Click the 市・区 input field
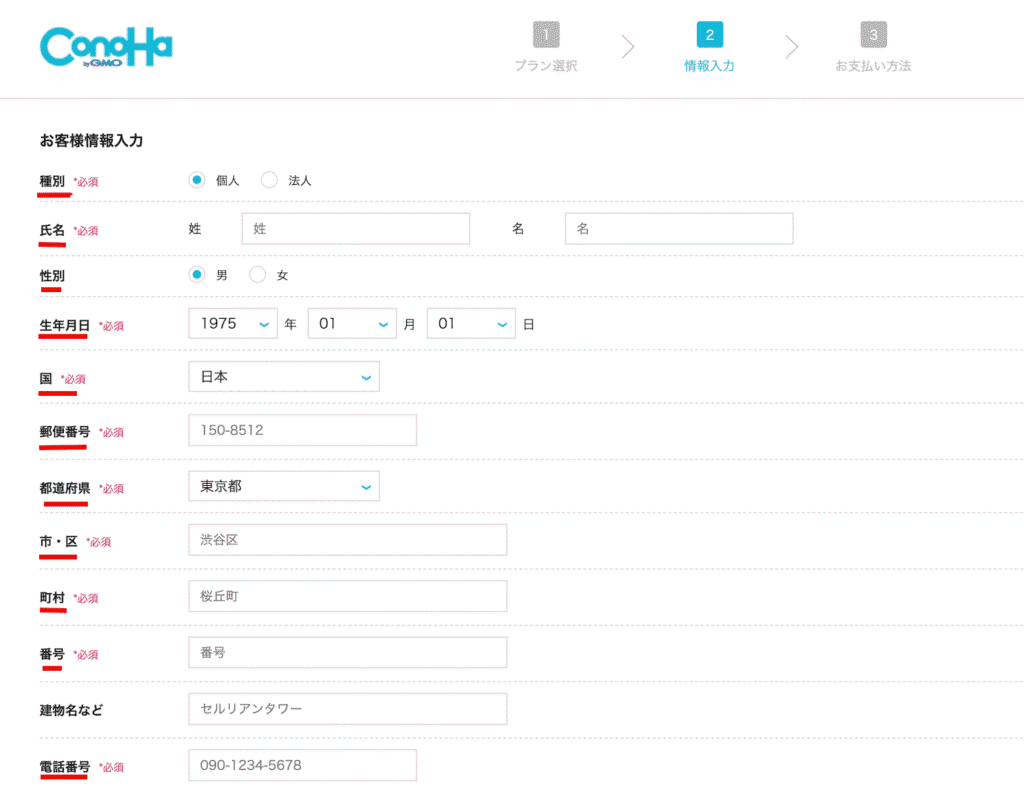Viewport: 1024px width, 811px height. tap(347, 540)
